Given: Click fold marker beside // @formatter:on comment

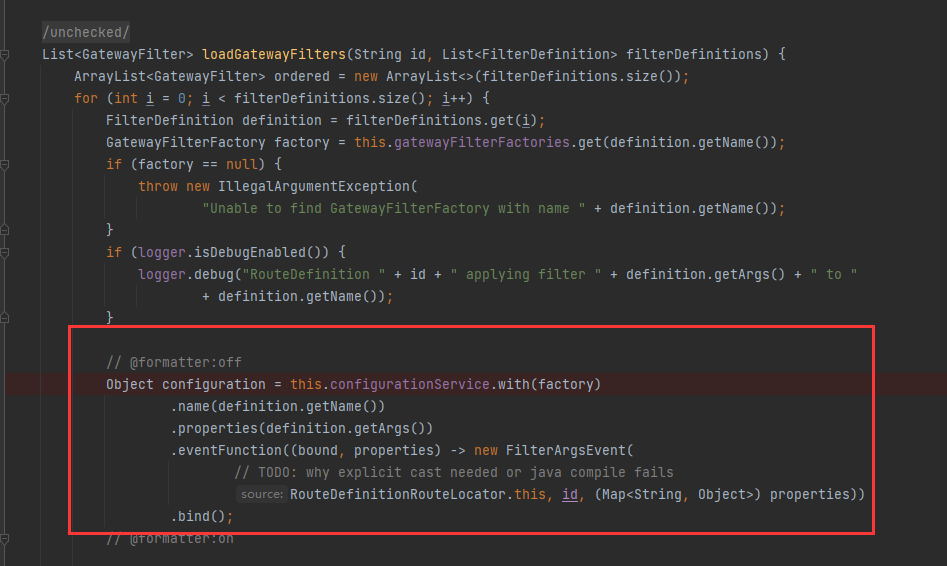Looking at the screenshot, I should pos(5,538).
